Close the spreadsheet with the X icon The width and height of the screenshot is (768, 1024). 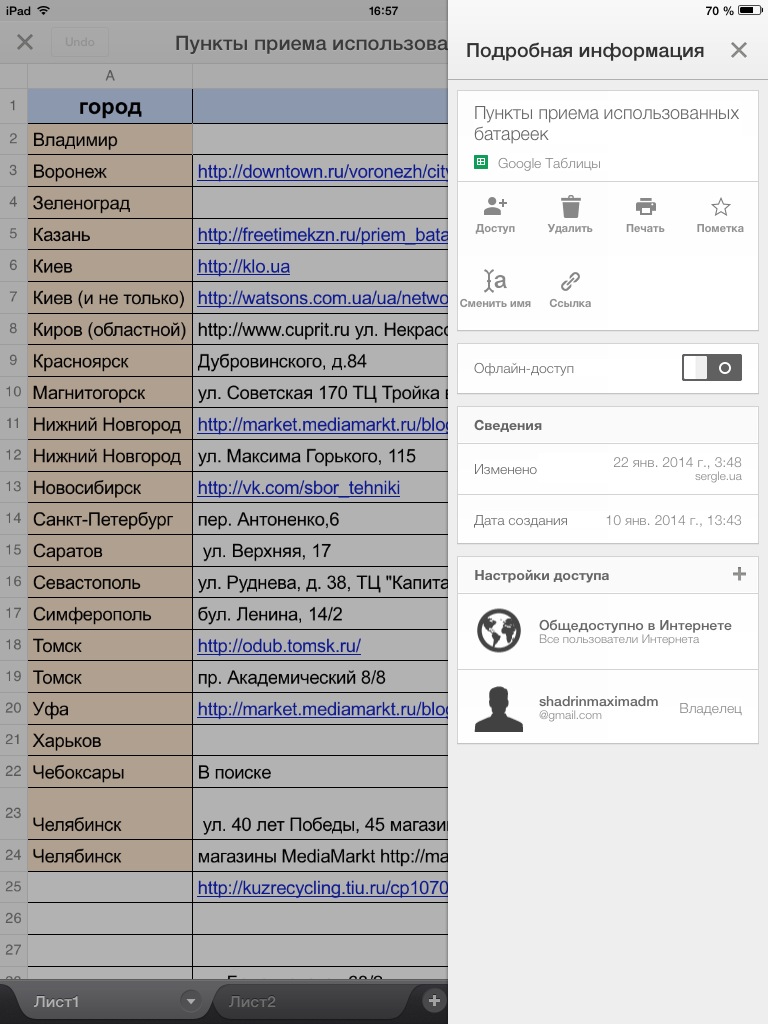tap(26, 42)
